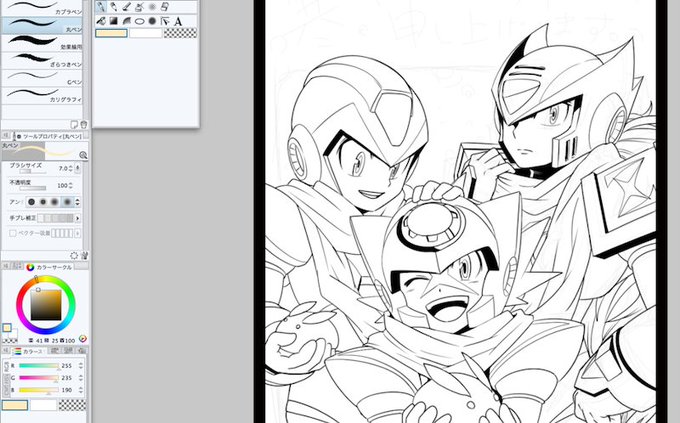680x423 pixels.
Task: Select the ellipse figure tool
Action: (x=139, y=21)
